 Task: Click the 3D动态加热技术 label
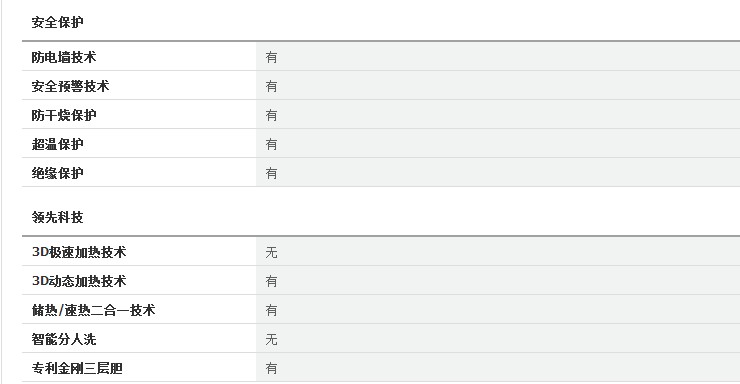[79, 281]
